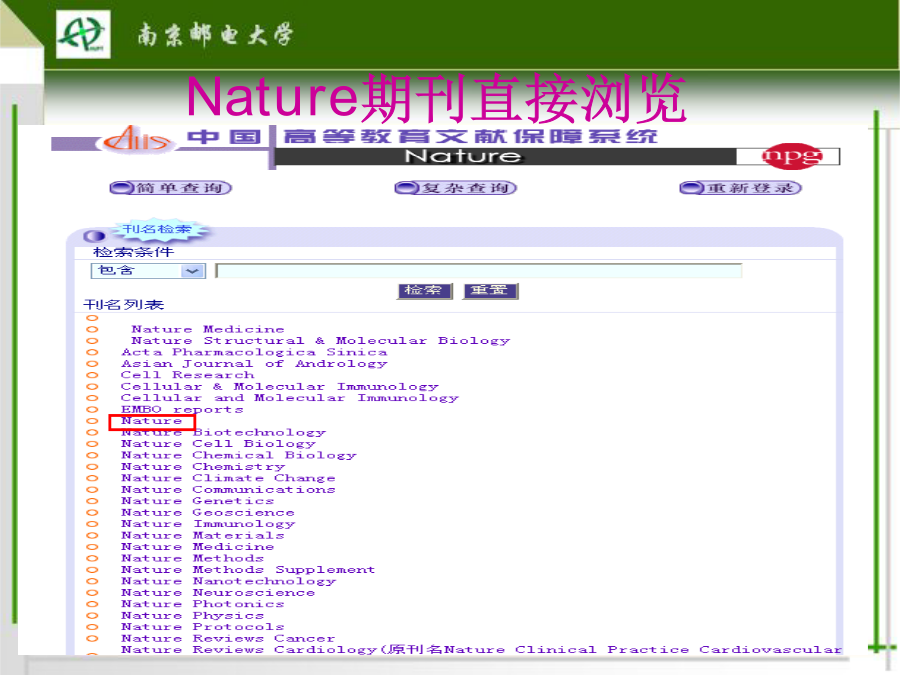900x675 pixels.
Task: Open the Nature Cell Biology link
Action: tap(218, 444)
